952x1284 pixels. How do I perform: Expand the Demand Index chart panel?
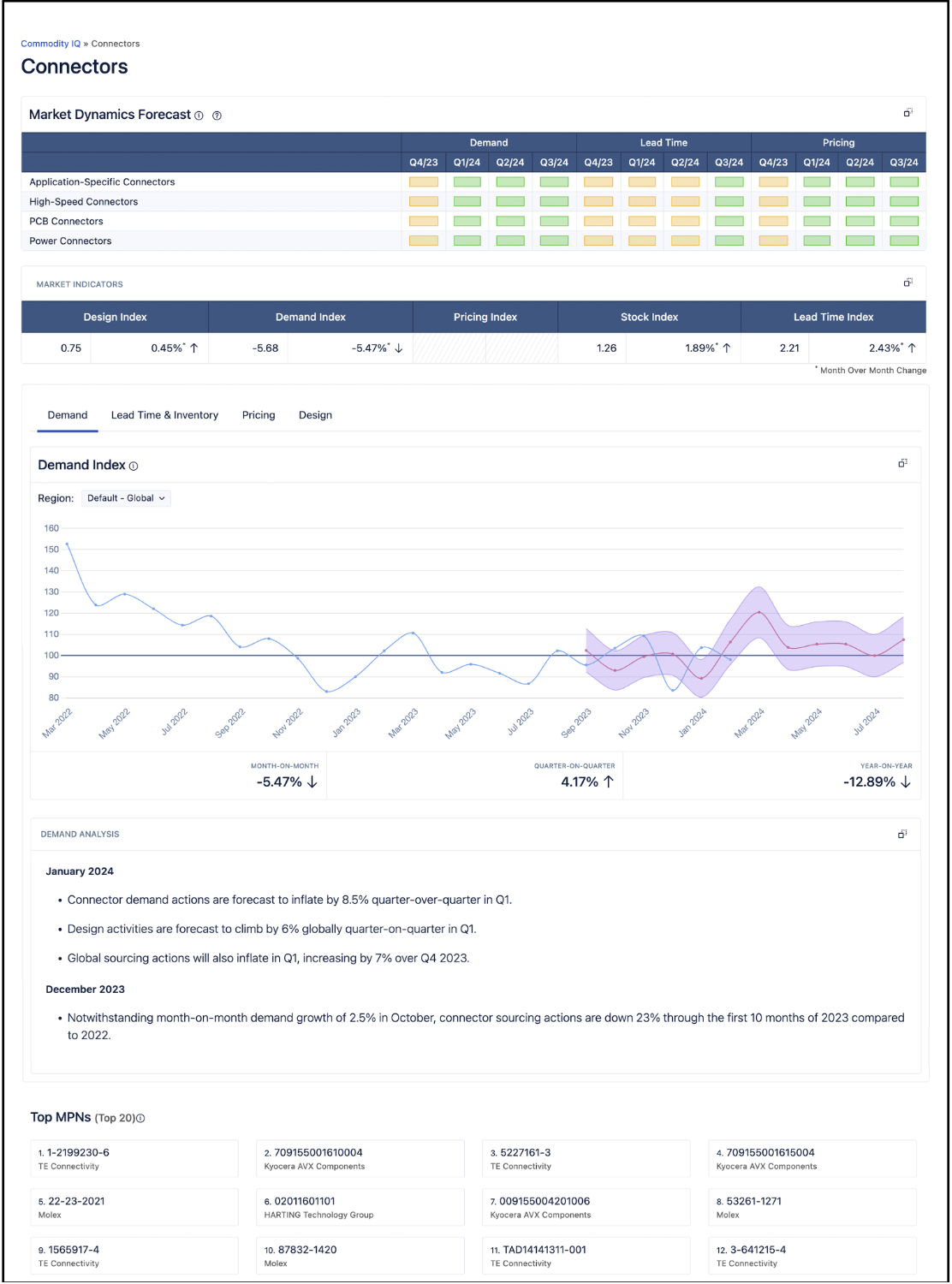pos(902,463)
